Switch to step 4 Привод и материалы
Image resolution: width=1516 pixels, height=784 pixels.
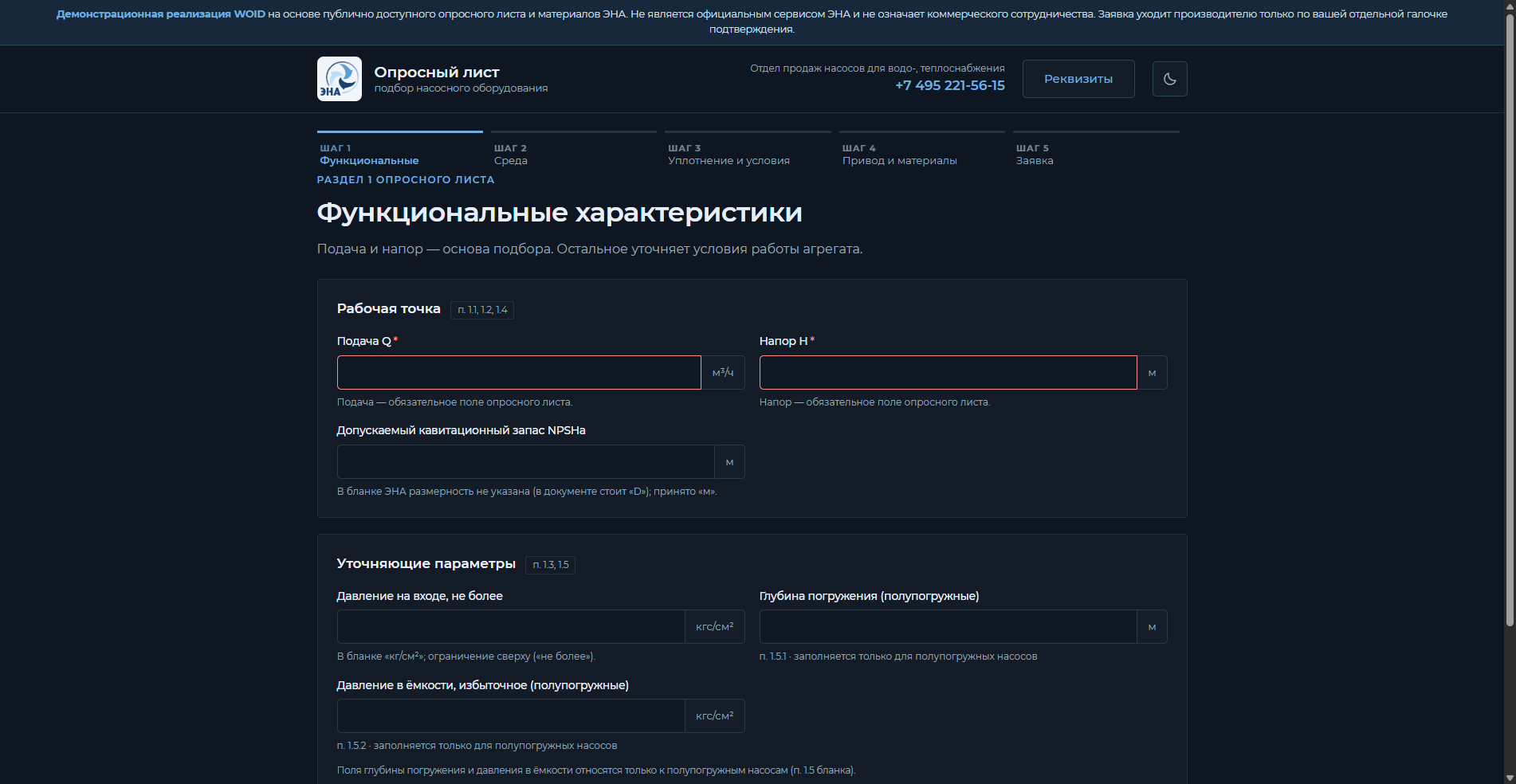point(922,150)
